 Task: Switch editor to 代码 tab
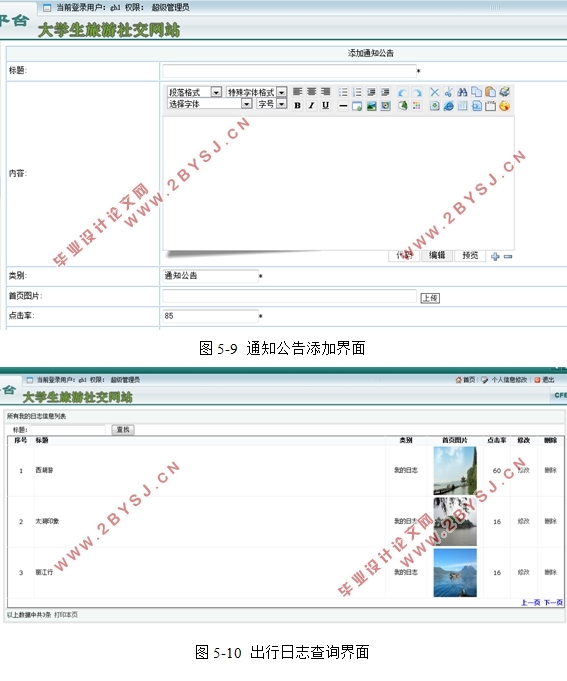404,255
